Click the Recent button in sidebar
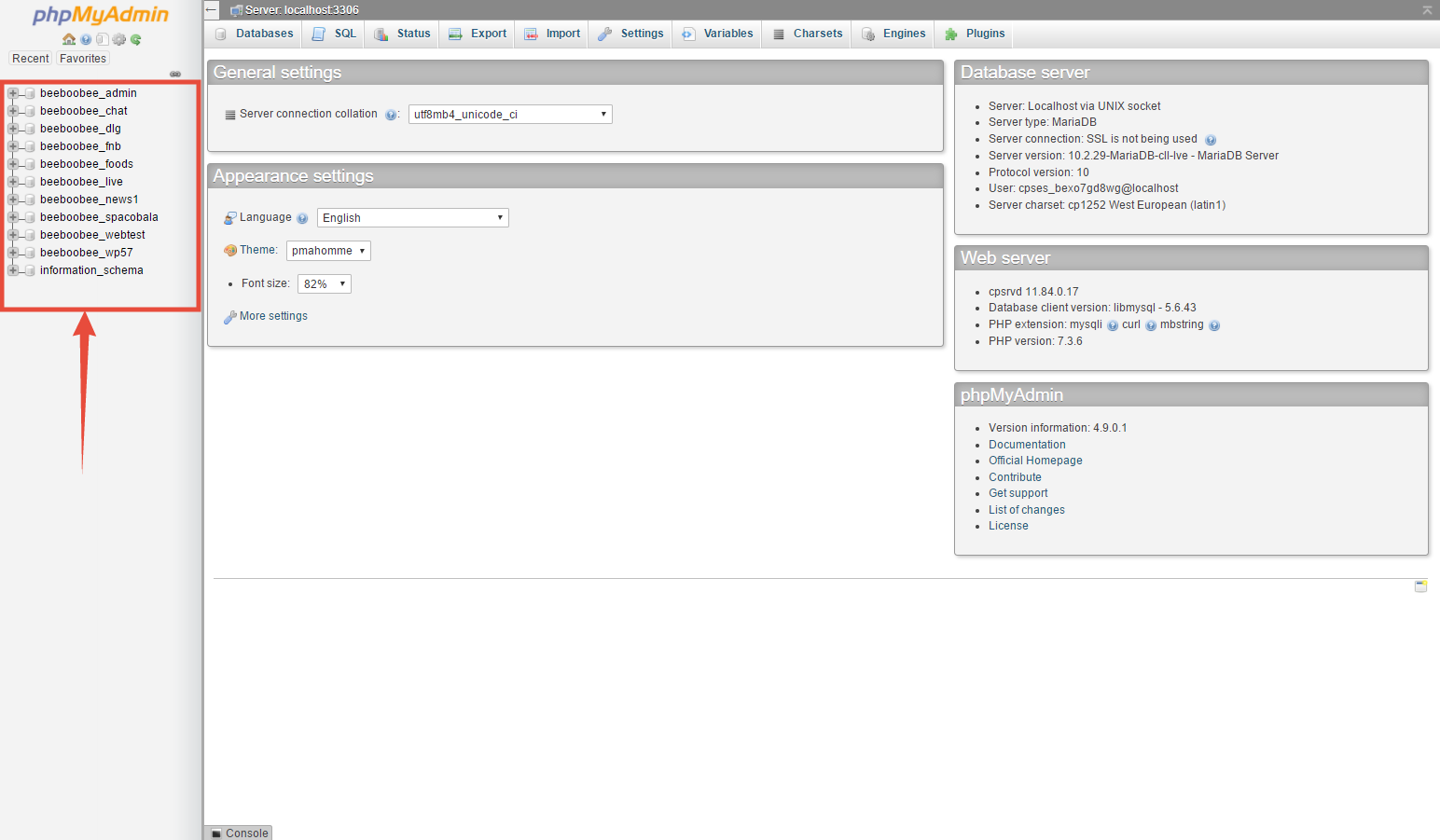The height and width of the screenshot is (840, 1440). (x=31, y=59)
